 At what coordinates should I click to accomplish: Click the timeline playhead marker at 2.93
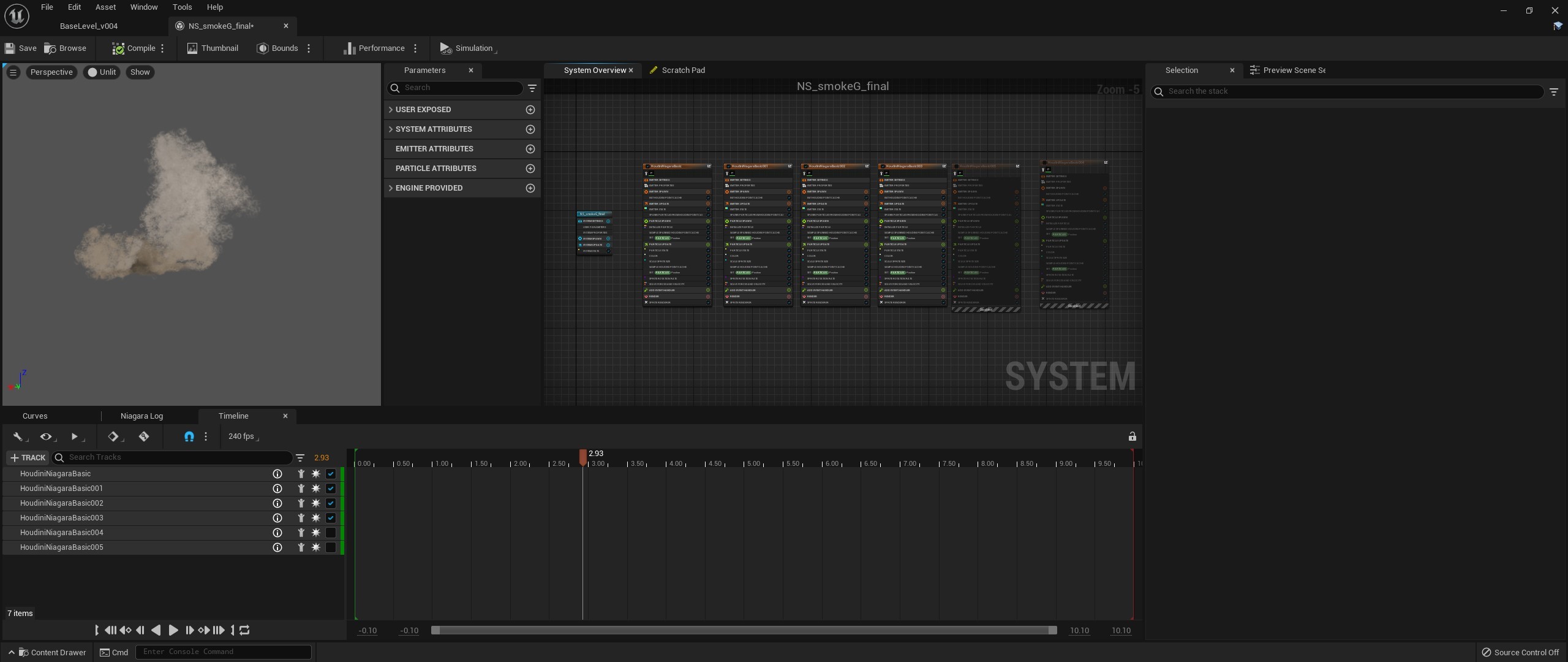point(583,457)
